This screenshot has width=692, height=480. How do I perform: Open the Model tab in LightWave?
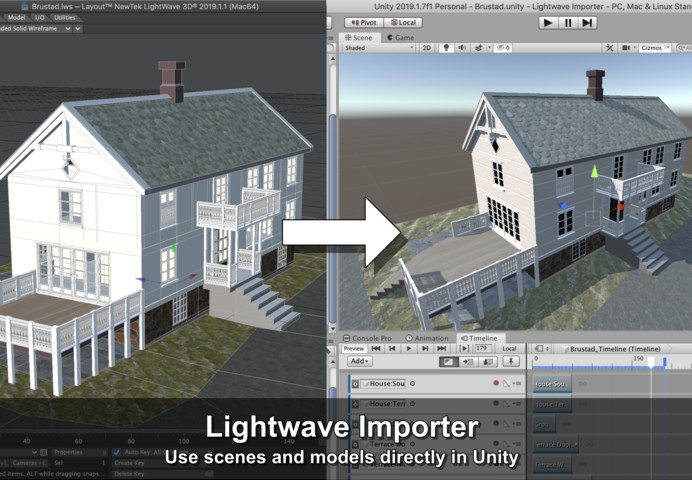(x=16, y=18)
